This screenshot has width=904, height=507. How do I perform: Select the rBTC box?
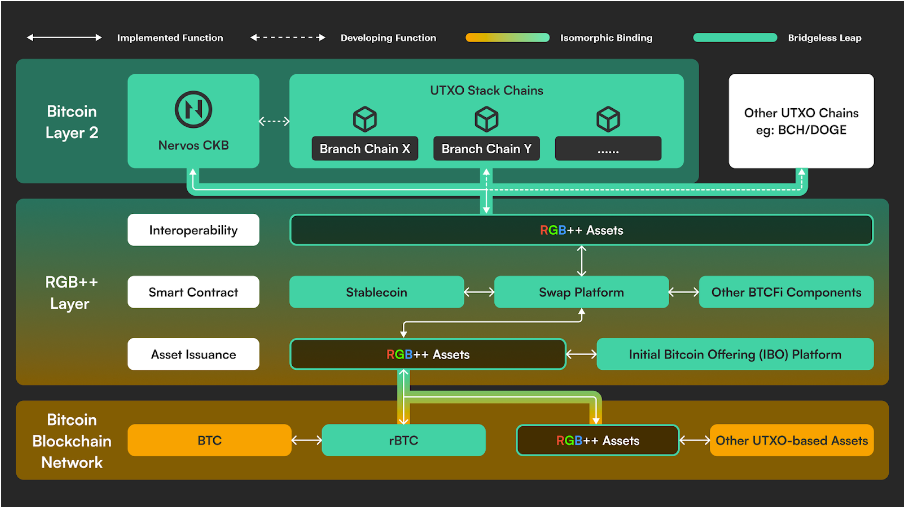coord(403,440)
